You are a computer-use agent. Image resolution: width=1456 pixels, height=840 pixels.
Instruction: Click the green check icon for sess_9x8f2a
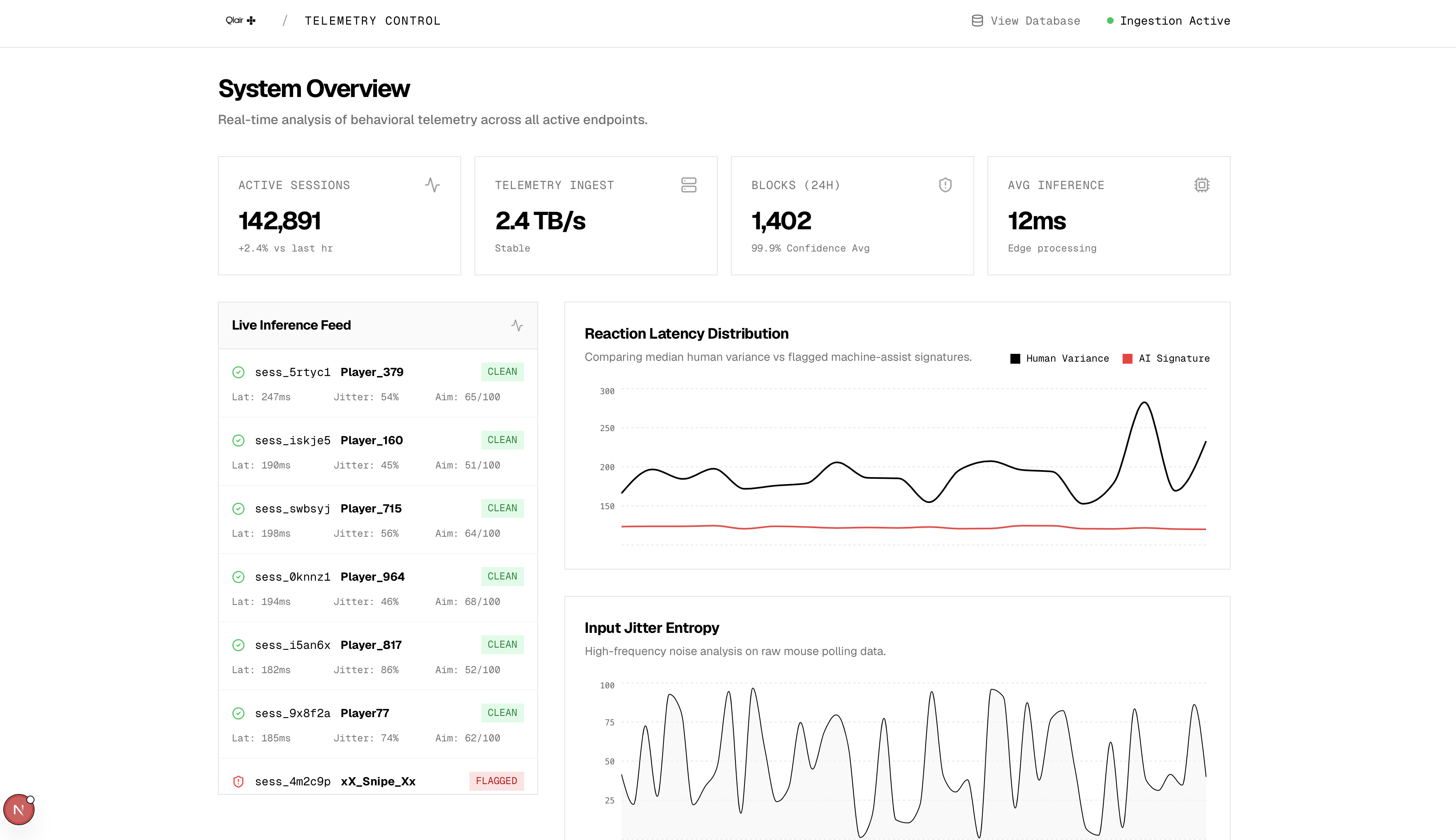coord(238,714)
